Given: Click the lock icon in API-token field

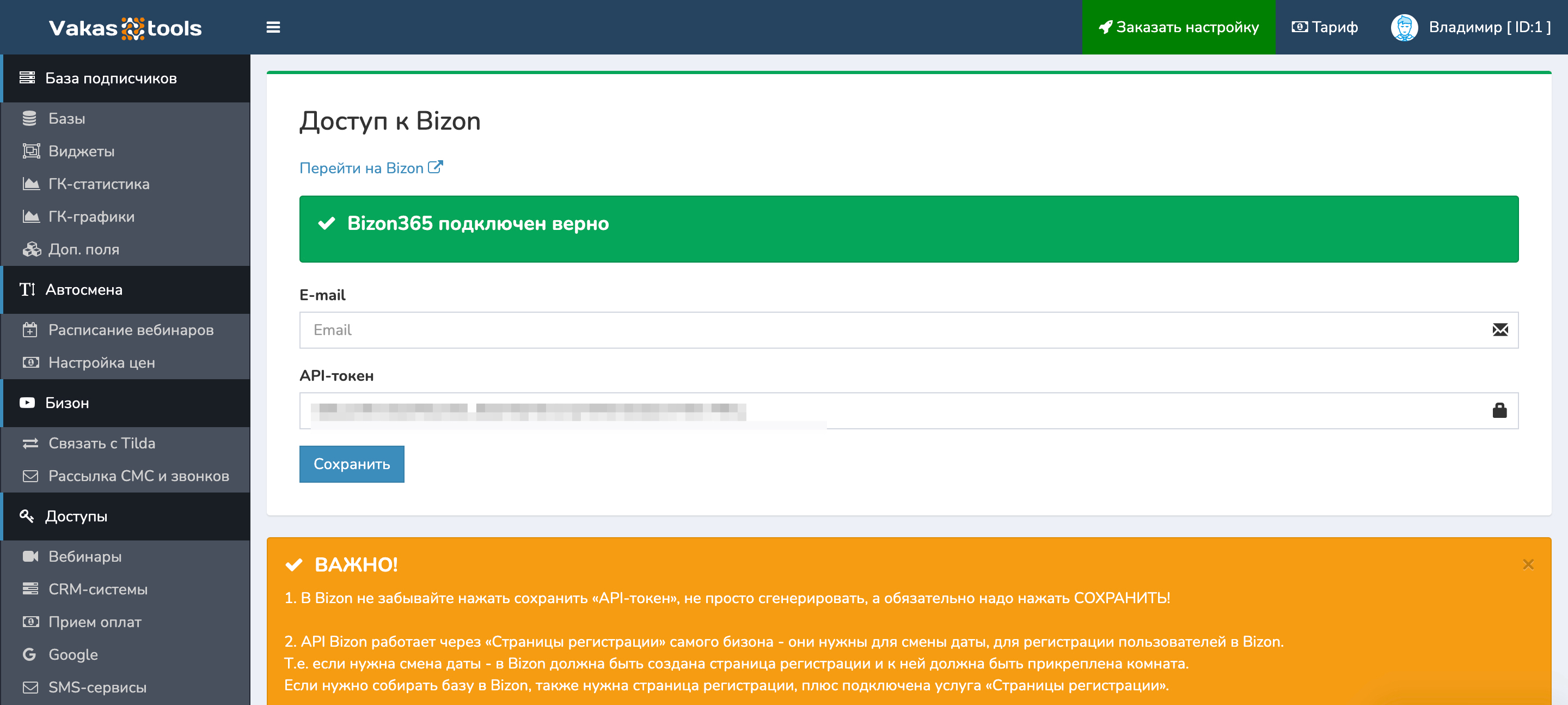Looking at the screenshot, I should tap(1499, 411).
